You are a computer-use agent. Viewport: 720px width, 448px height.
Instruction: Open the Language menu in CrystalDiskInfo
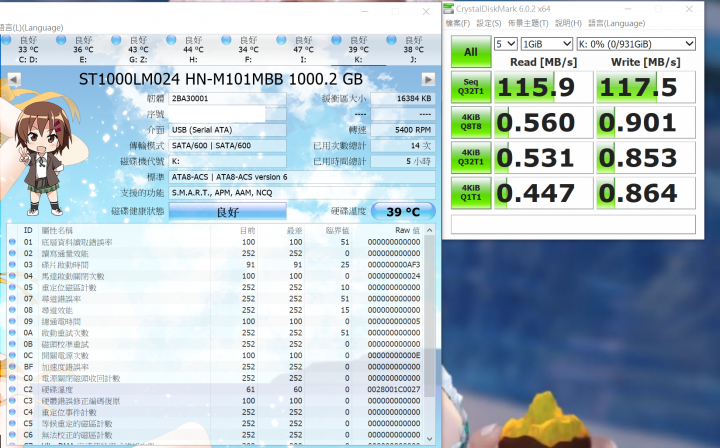coord(32,28)
